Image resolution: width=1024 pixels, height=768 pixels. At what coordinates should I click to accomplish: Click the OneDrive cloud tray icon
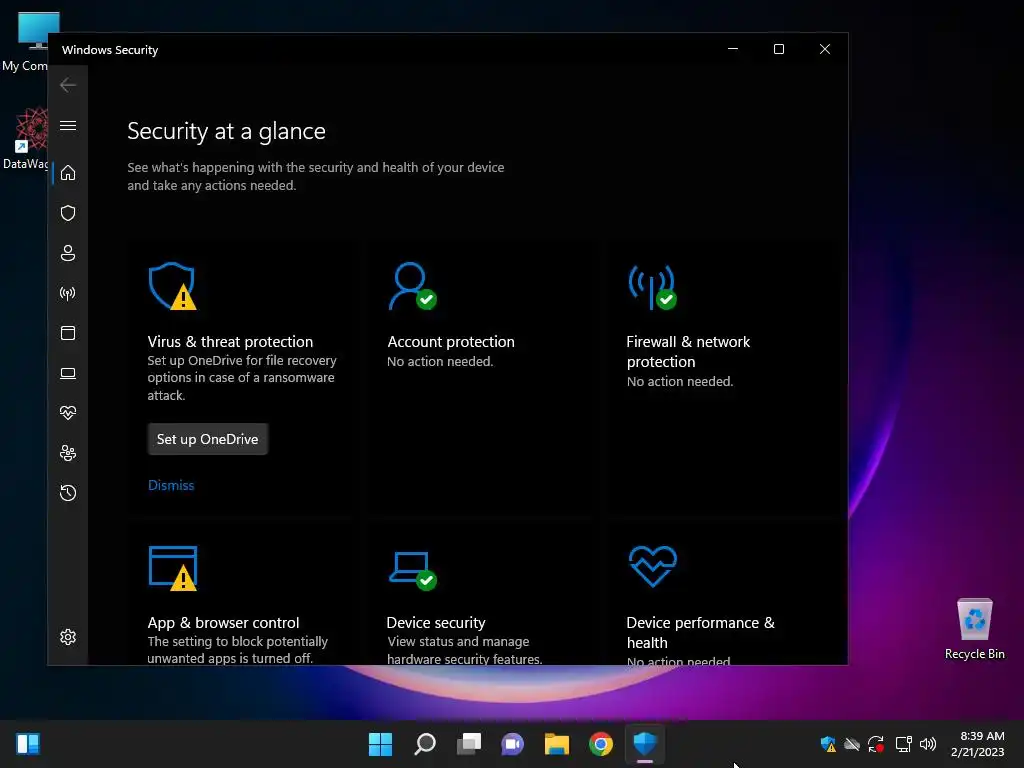(x=852, y=744)
